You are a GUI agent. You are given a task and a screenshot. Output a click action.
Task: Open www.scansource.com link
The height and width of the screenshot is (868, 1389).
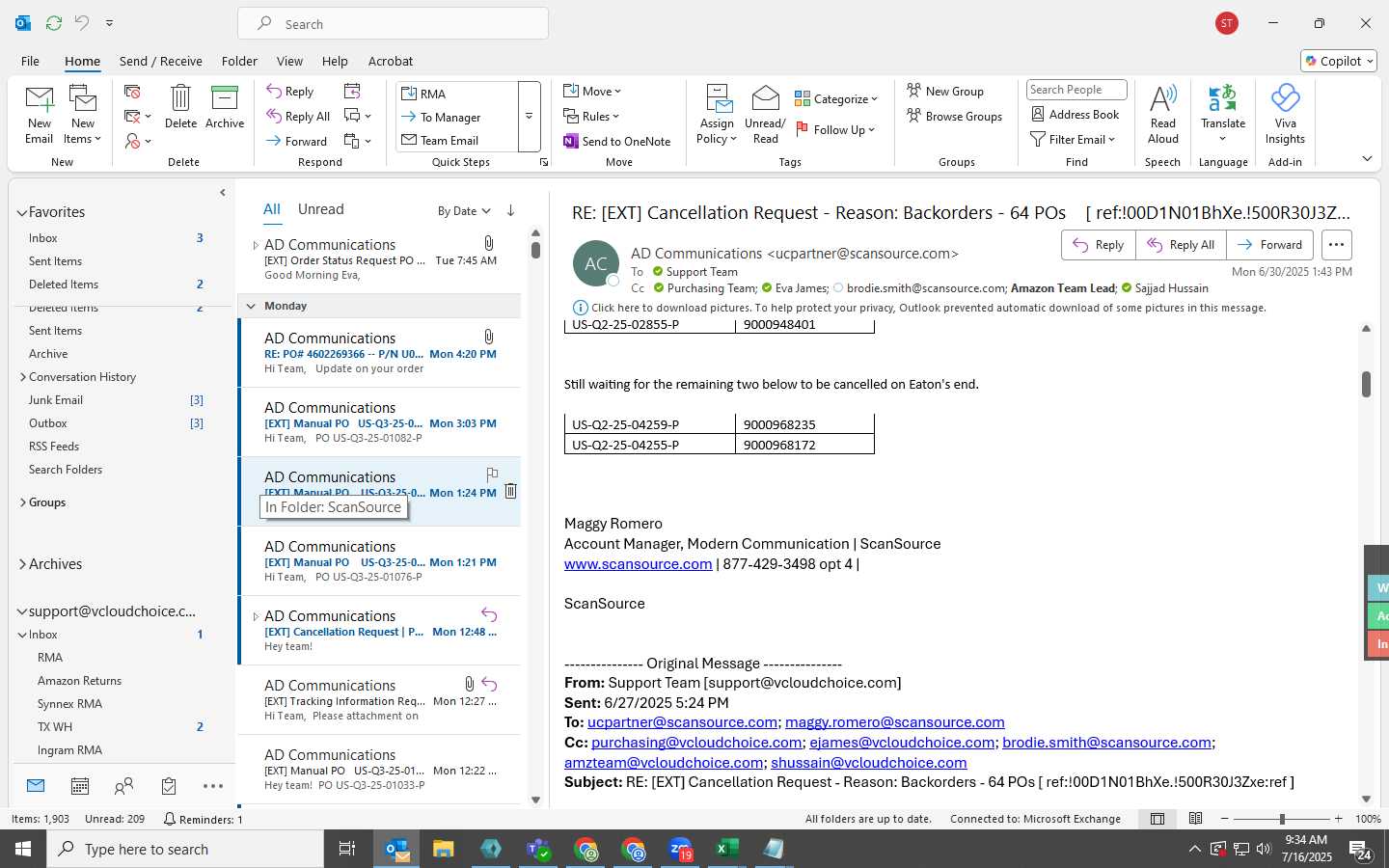[x=638, y=564]
